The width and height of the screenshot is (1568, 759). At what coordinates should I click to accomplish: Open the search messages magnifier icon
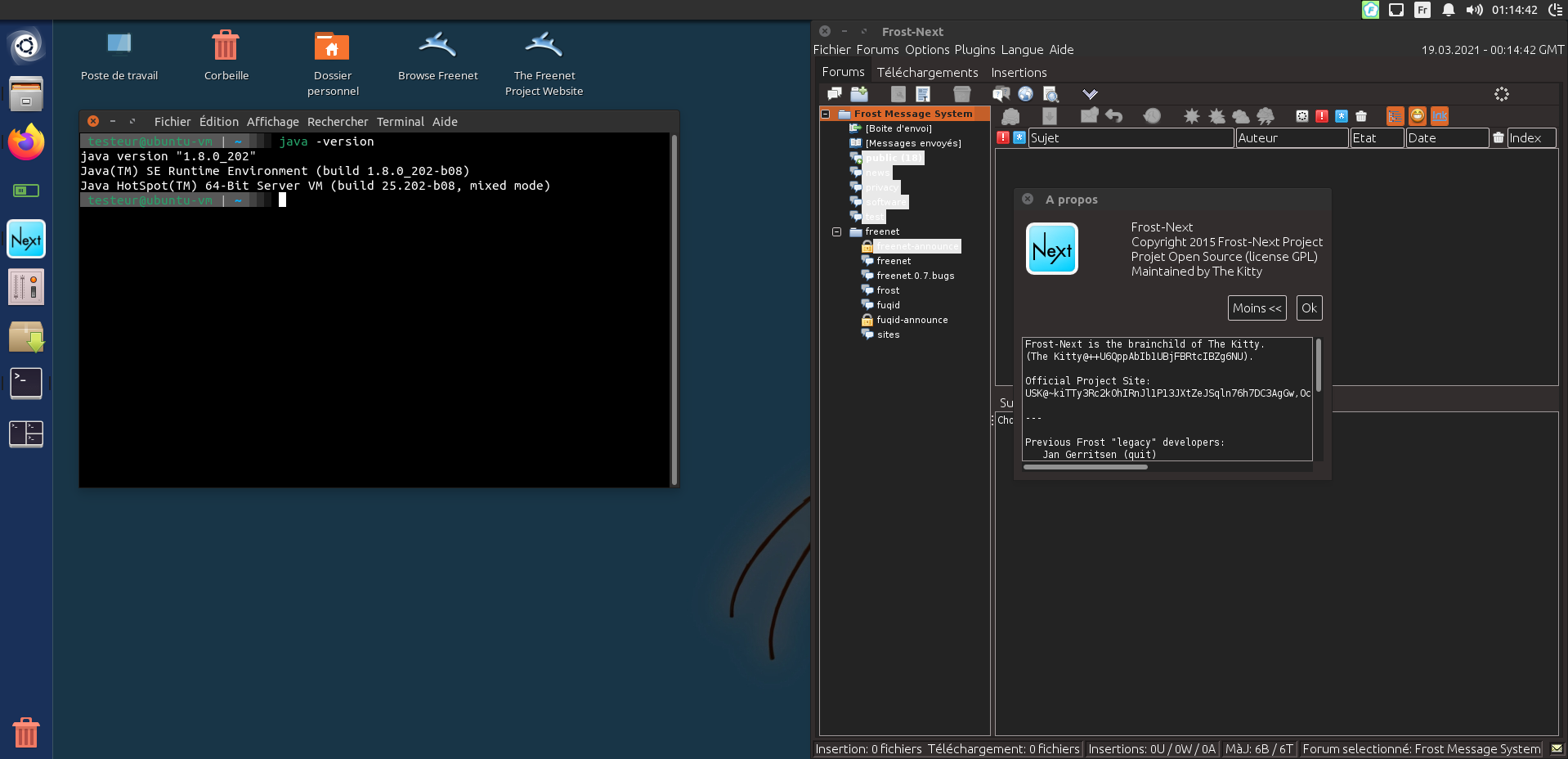1051,94
